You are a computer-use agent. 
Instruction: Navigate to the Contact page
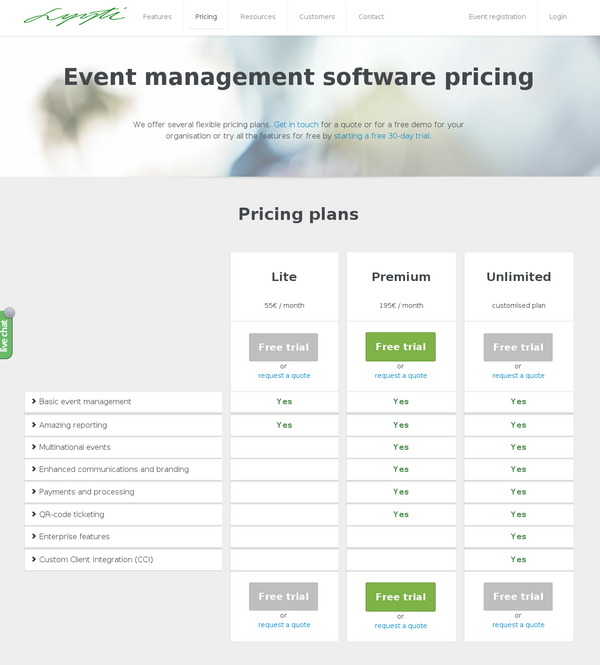click(x=371, y=17)
